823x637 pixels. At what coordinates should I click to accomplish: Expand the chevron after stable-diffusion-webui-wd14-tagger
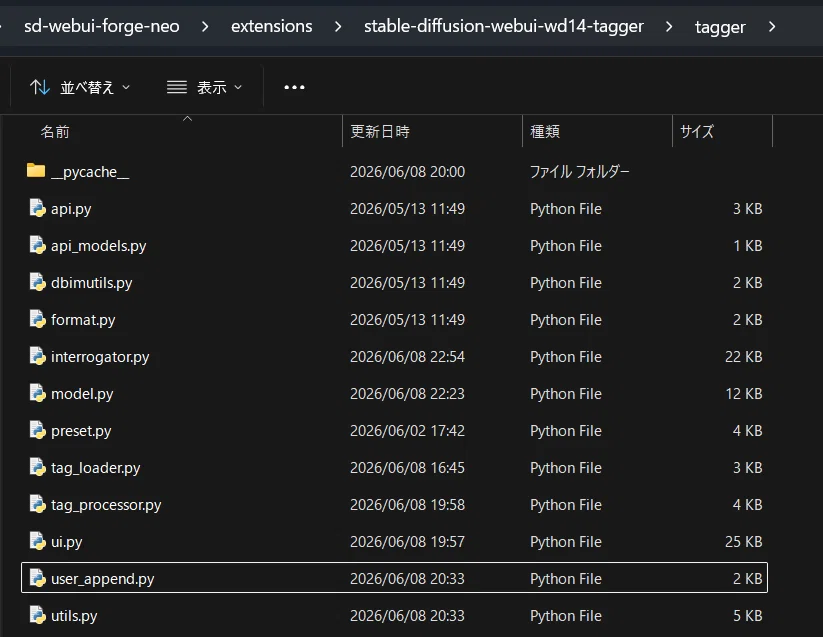[669, 26]
